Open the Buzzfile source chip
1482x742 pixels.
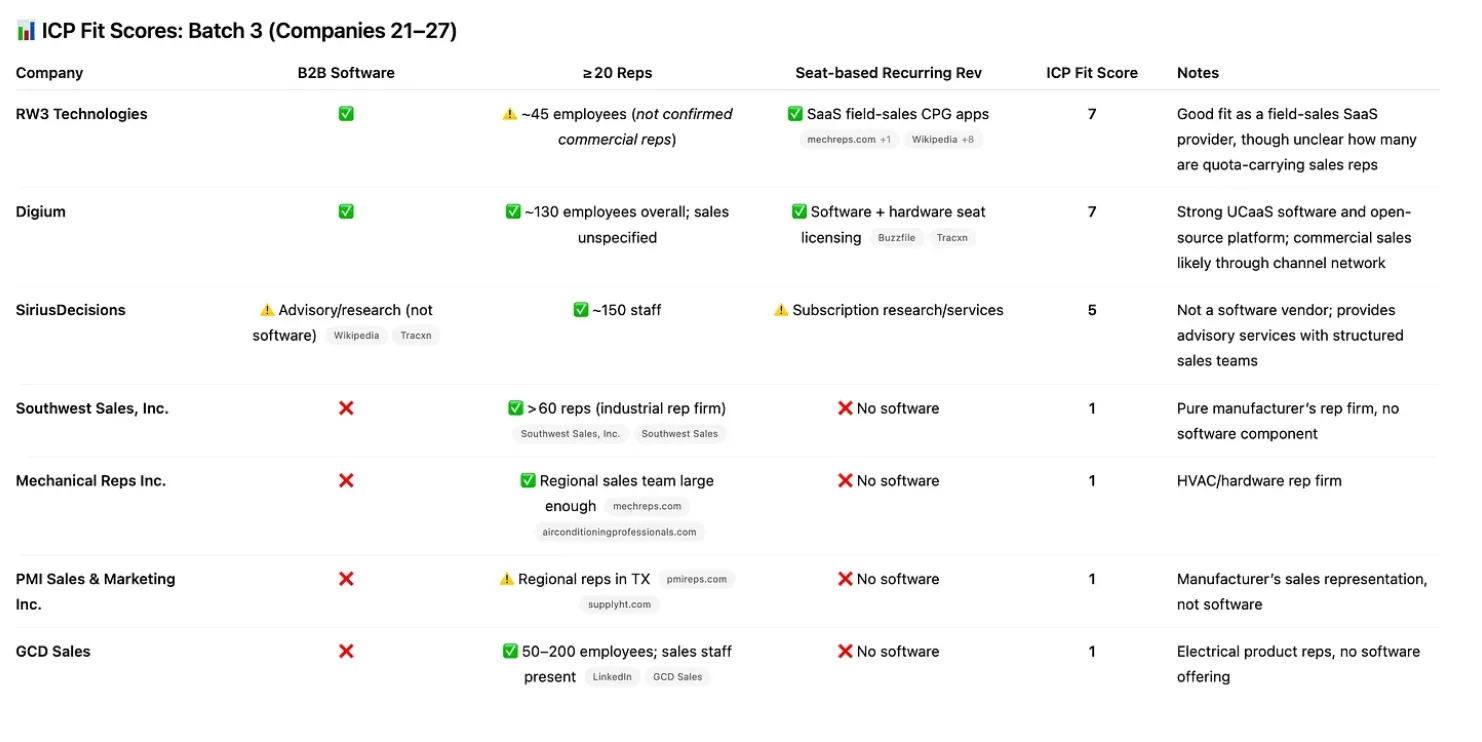pyautogui.click(x=897, y=238)
